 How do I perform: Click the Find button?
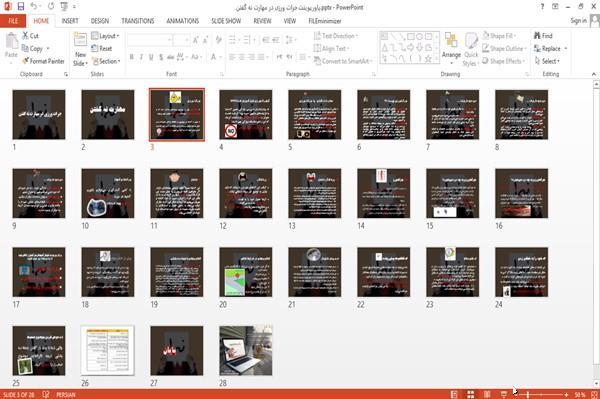click(x=543, y=36)
